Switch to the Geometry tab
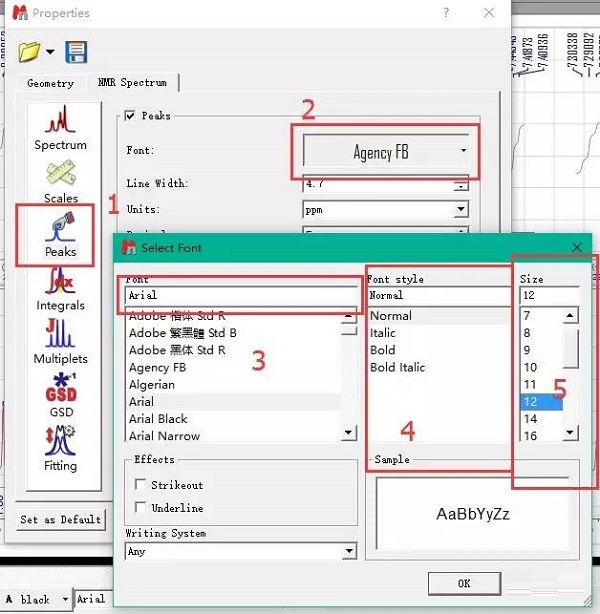 tap(50, 83)
